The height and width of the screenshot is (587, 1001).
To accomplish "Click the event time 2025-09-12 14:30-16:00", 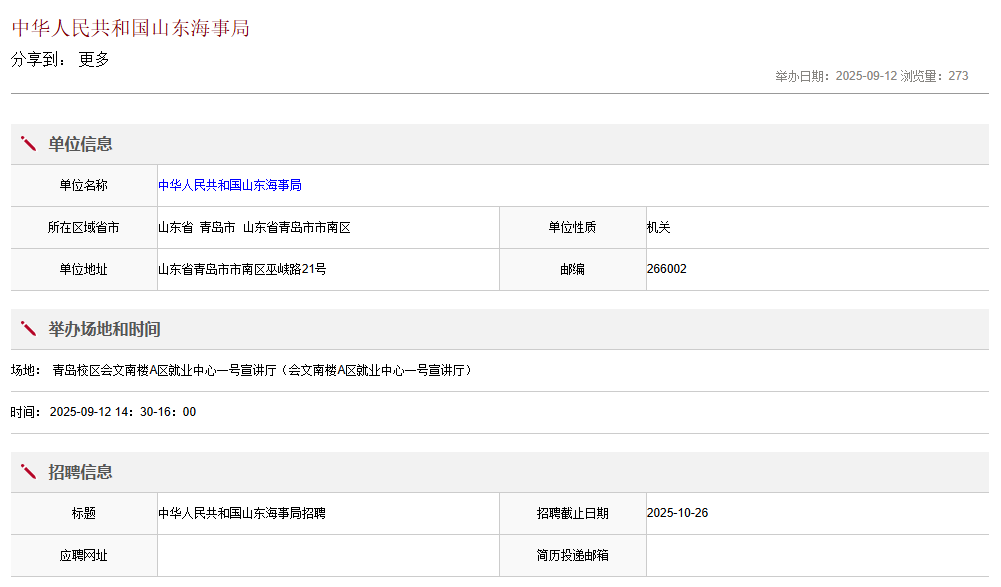I will pyautogui.click(x=122, y=412).
